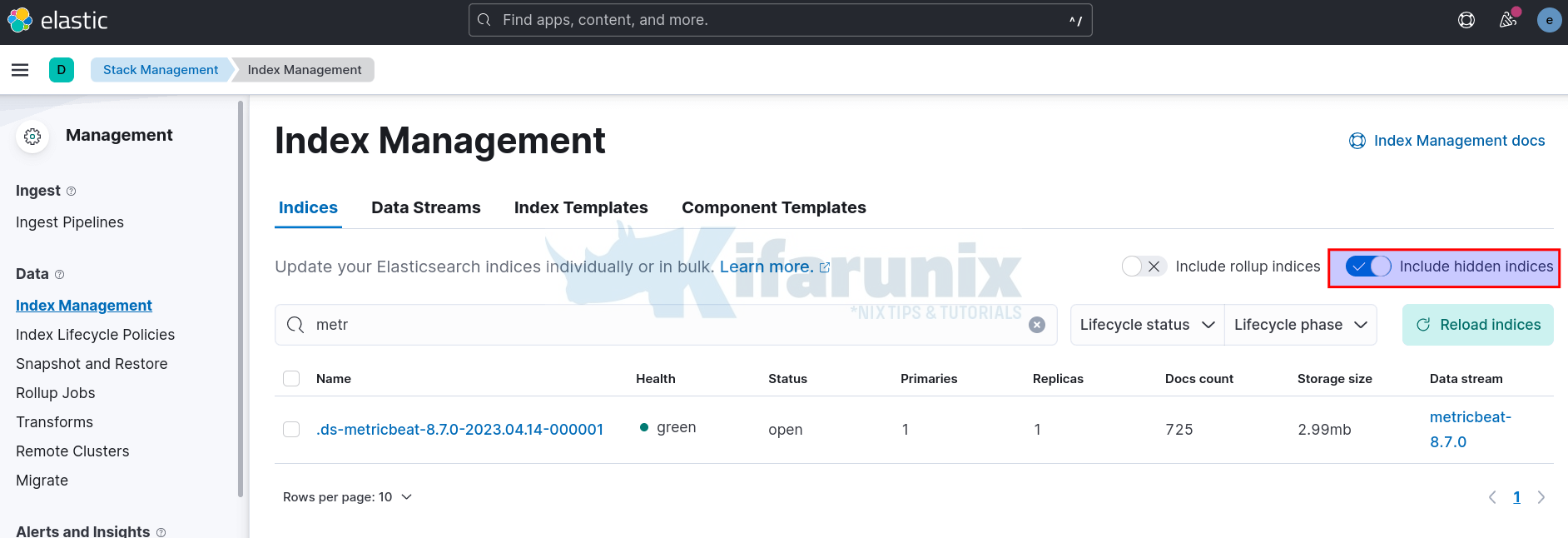Open Index Lifecycle Policies in sidebar
This screenshot has width=1568, height=538.
[96, 335]
